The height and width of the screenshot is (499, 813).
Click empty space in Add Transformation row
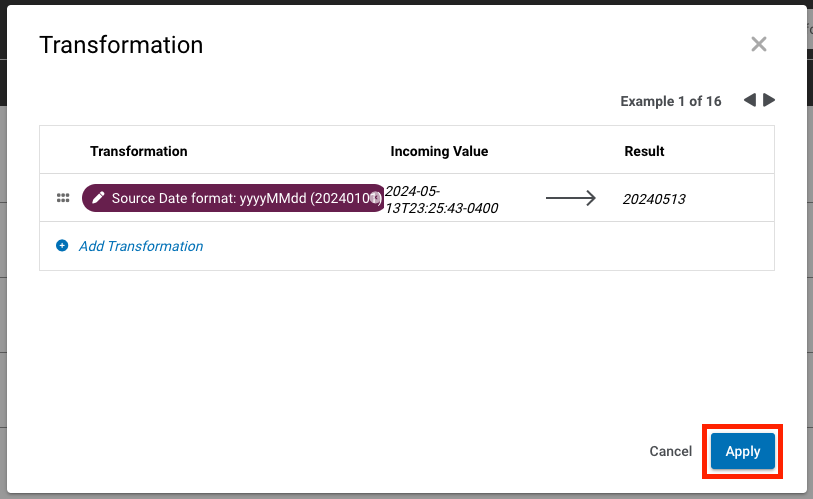tap(480, 246)
